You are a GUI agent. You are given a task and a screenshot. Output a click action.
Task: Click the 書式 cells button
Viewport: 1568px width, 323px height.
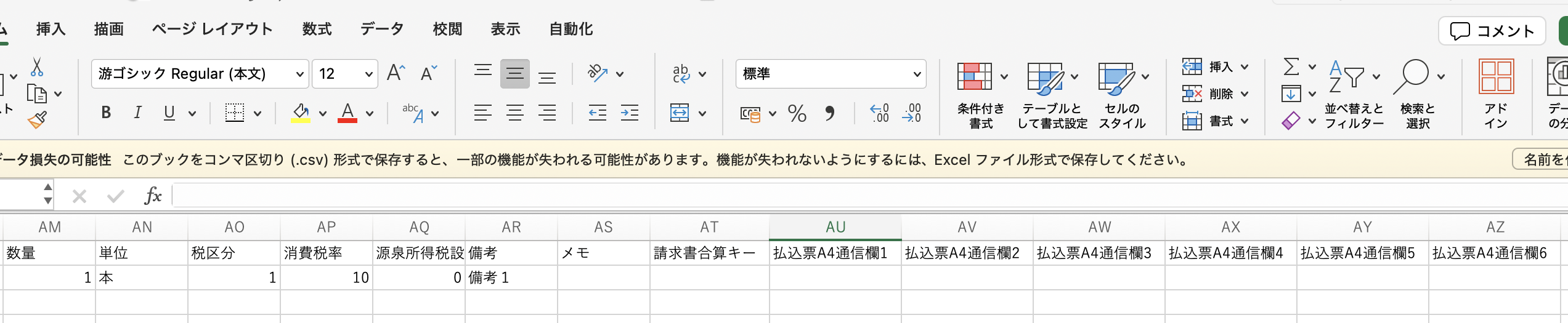pos(1215,121)
